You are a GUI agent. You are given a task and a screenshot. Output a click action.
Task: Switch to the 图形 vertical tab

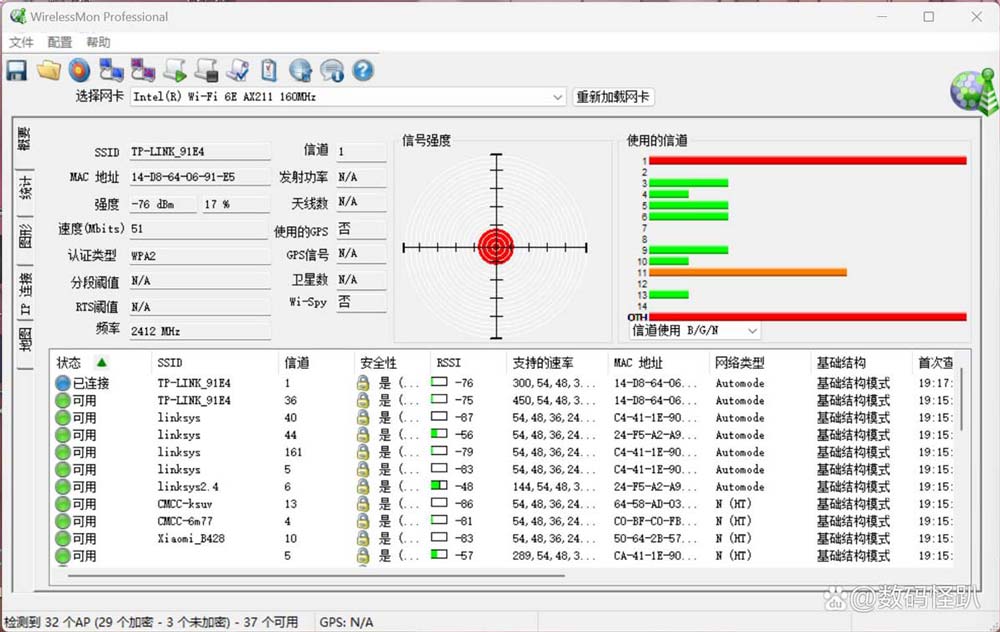click(x=24, y=237)
